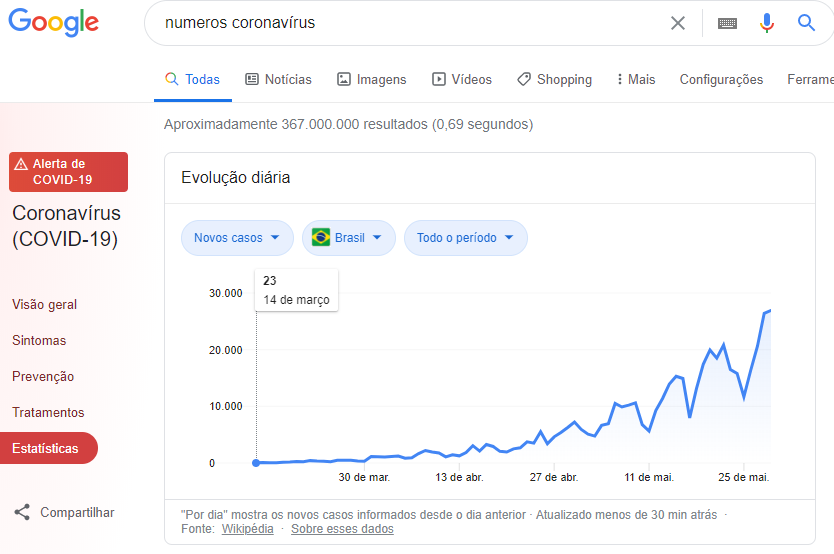Open the Brasil country dropdown
This screenshot has height=554, width=834.
pos(349,238)
